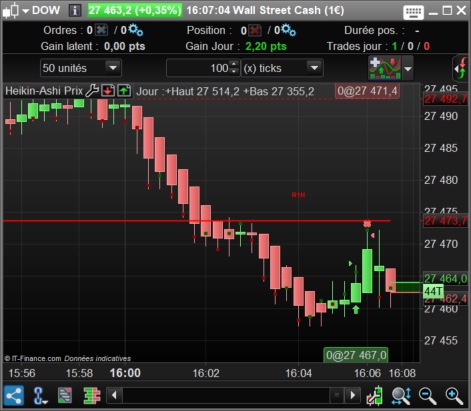Click the 'Trades jour' 1 / 0 / 0 value
Image resolution: width=471 pixels, height=411 pixels.
coord(411,46)
